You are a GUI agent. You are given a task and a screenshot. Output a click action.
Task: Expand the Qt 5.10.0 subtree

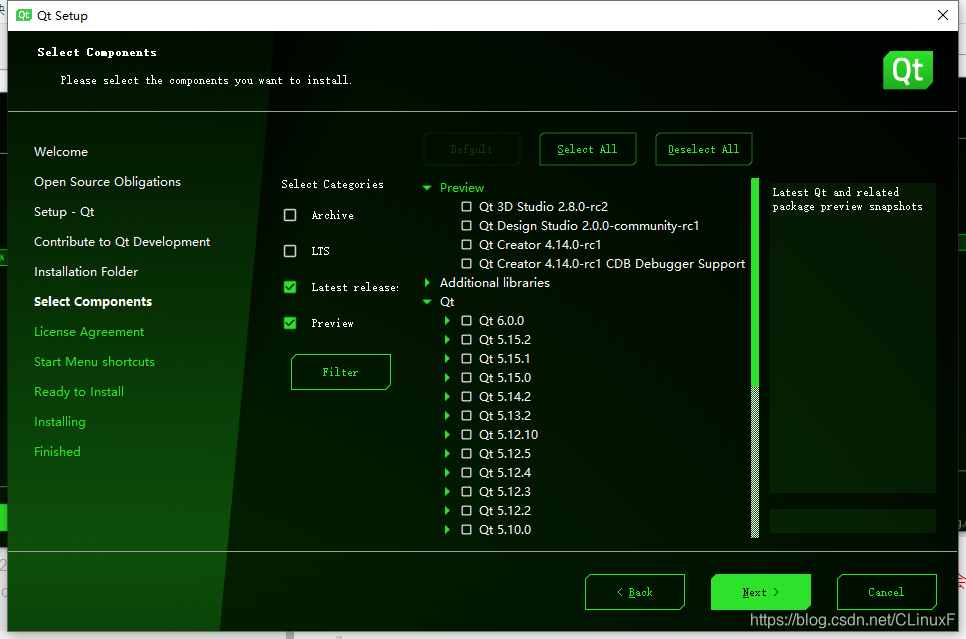(447, 530)
